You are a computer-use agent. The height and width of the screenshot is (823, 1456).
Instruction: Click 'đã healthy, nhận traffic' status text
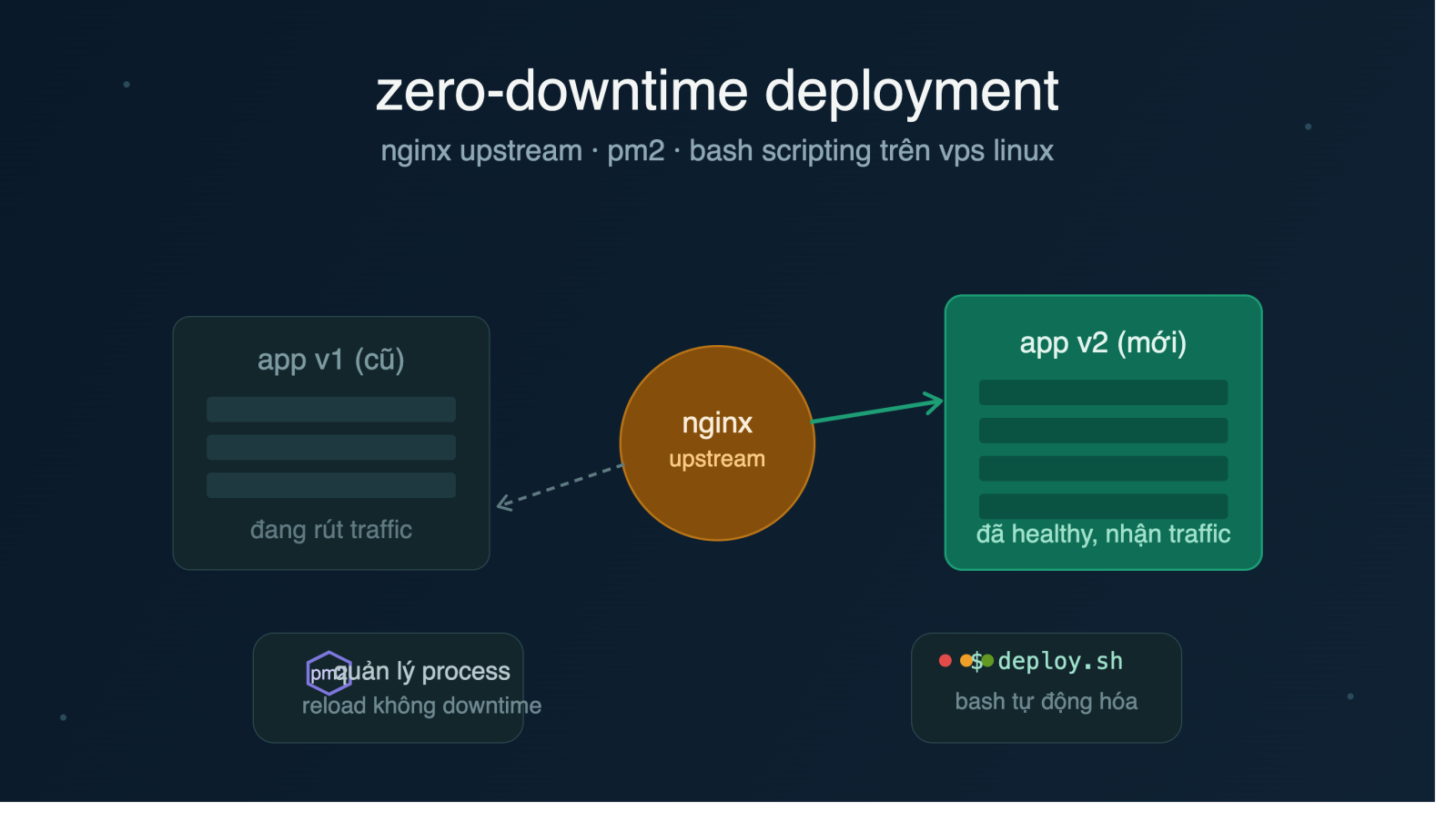(x=1103, y=533)
